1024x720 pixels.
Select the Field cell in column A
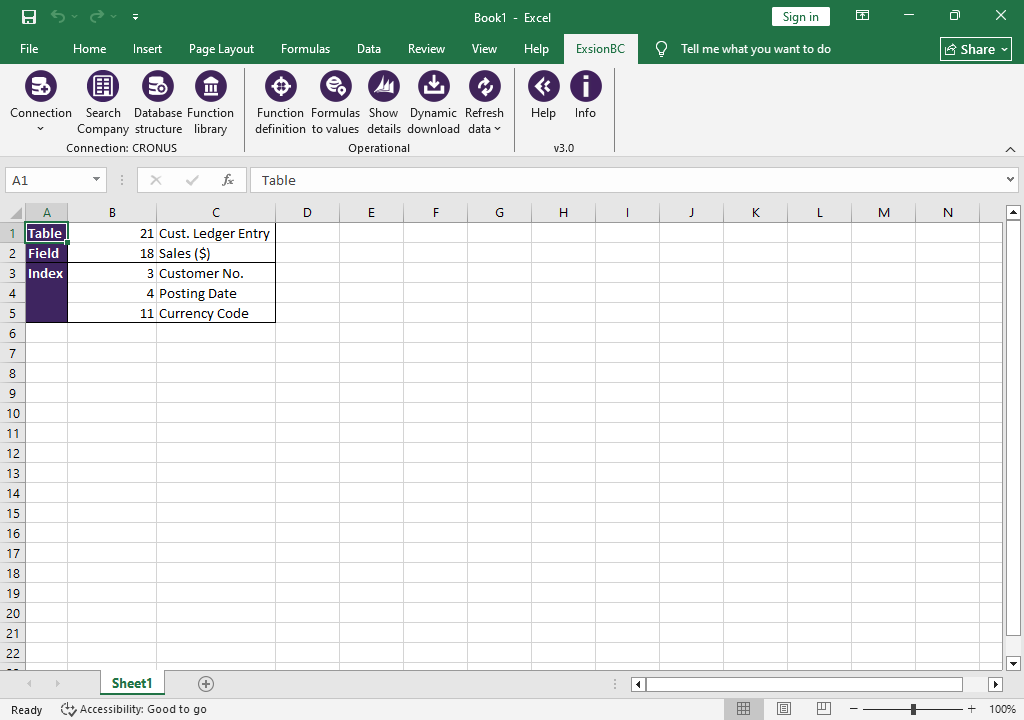pos(46,254)
